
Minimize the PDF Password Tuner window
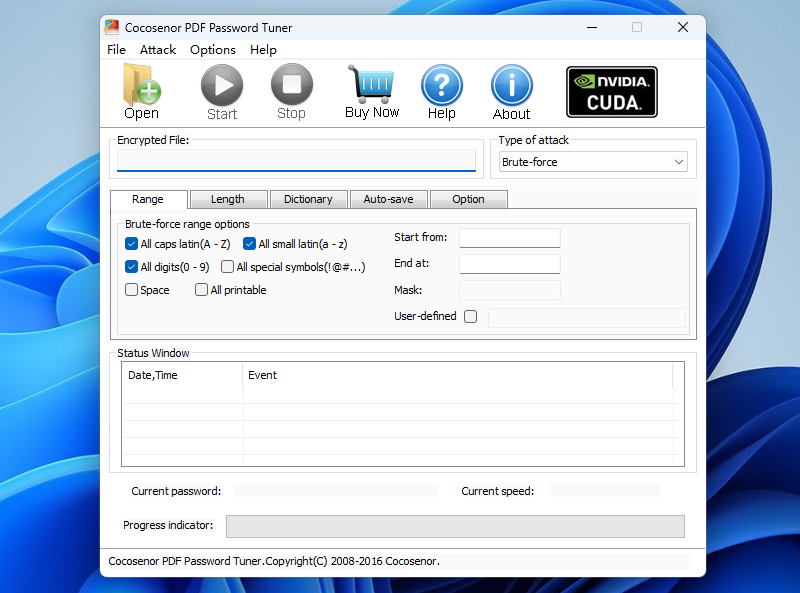click(x=592, y=27)
